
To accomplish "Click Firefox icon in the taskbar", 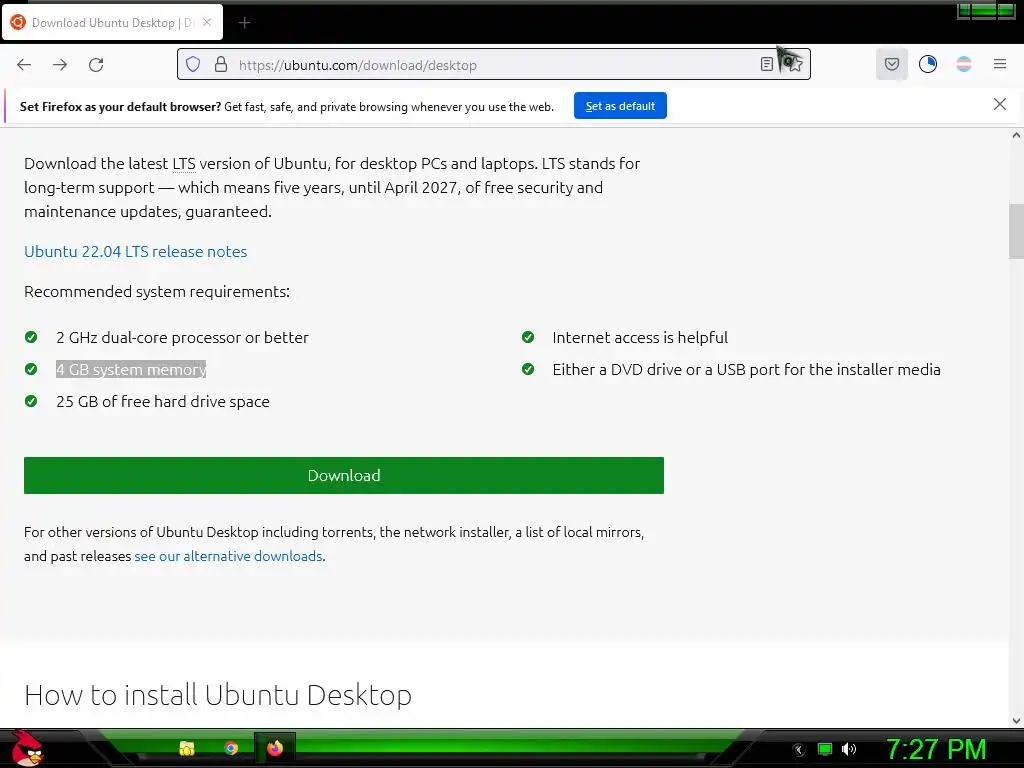I will [275, 748].
